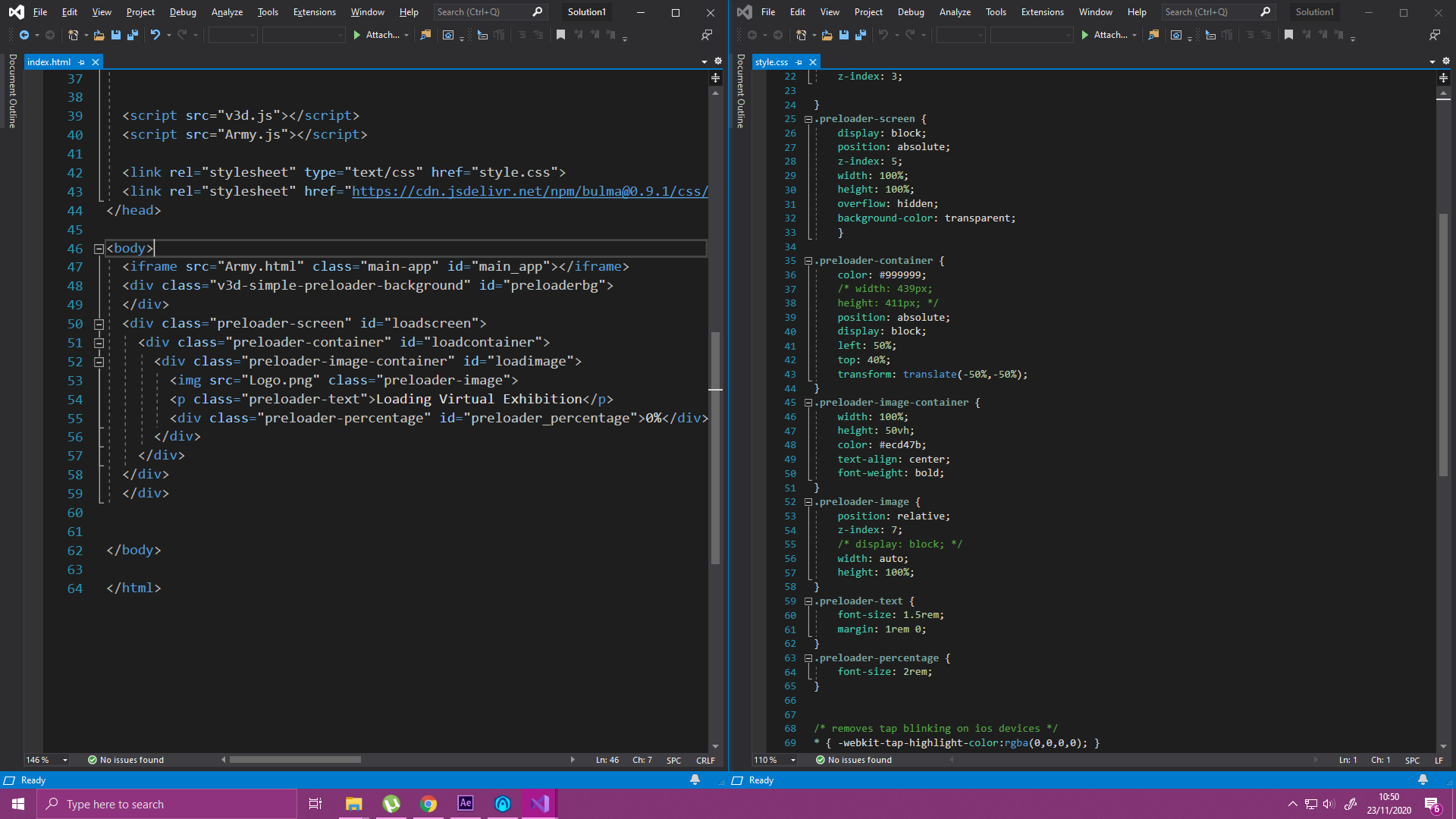Open the bulma CDN link on line 43
1456x819 pixels.
click(529, 191)
